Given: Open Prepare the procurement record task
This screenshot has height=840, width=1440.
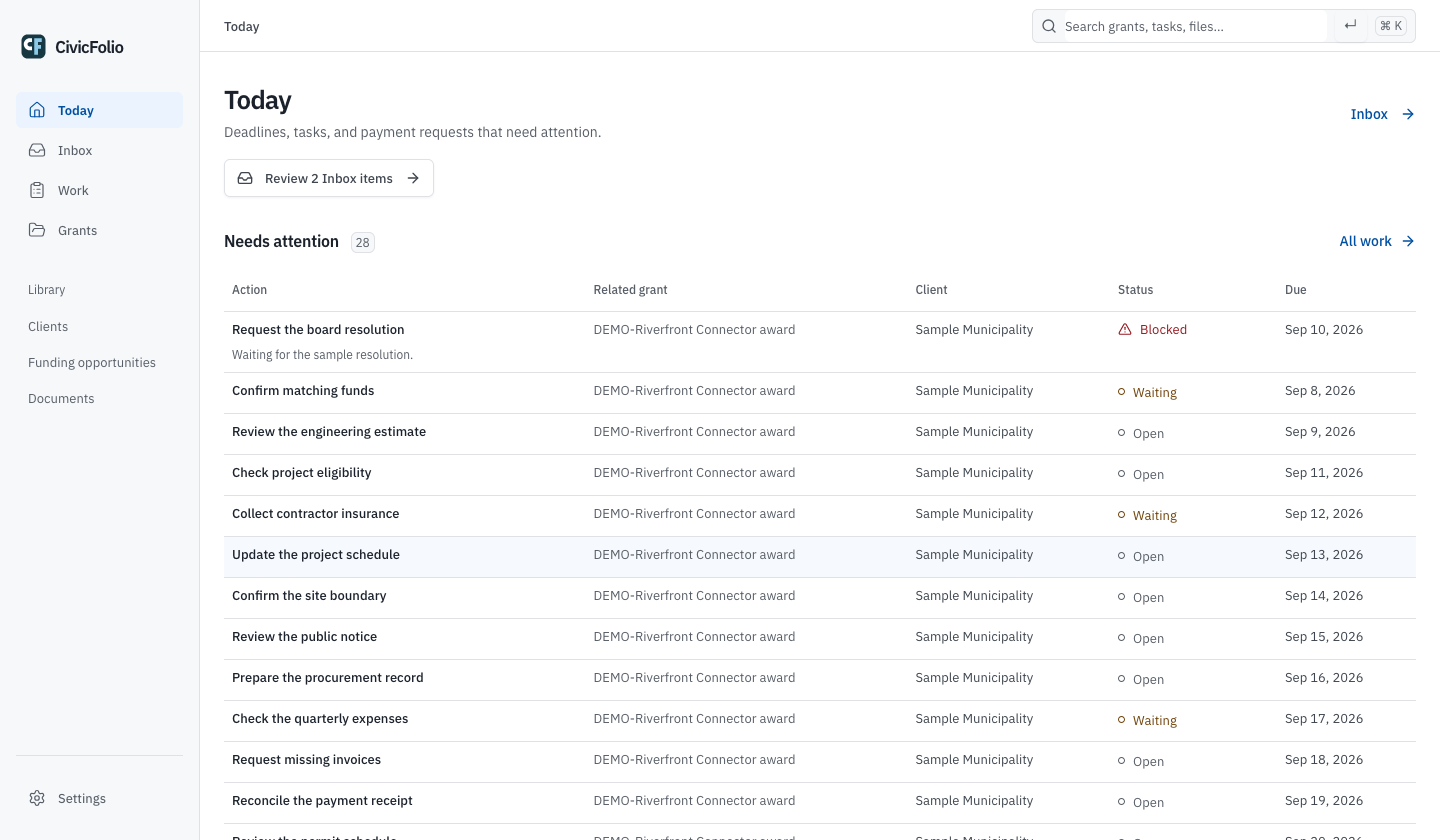Looking at the screenshot, I should pyautogui.click(x=328, y=677).
